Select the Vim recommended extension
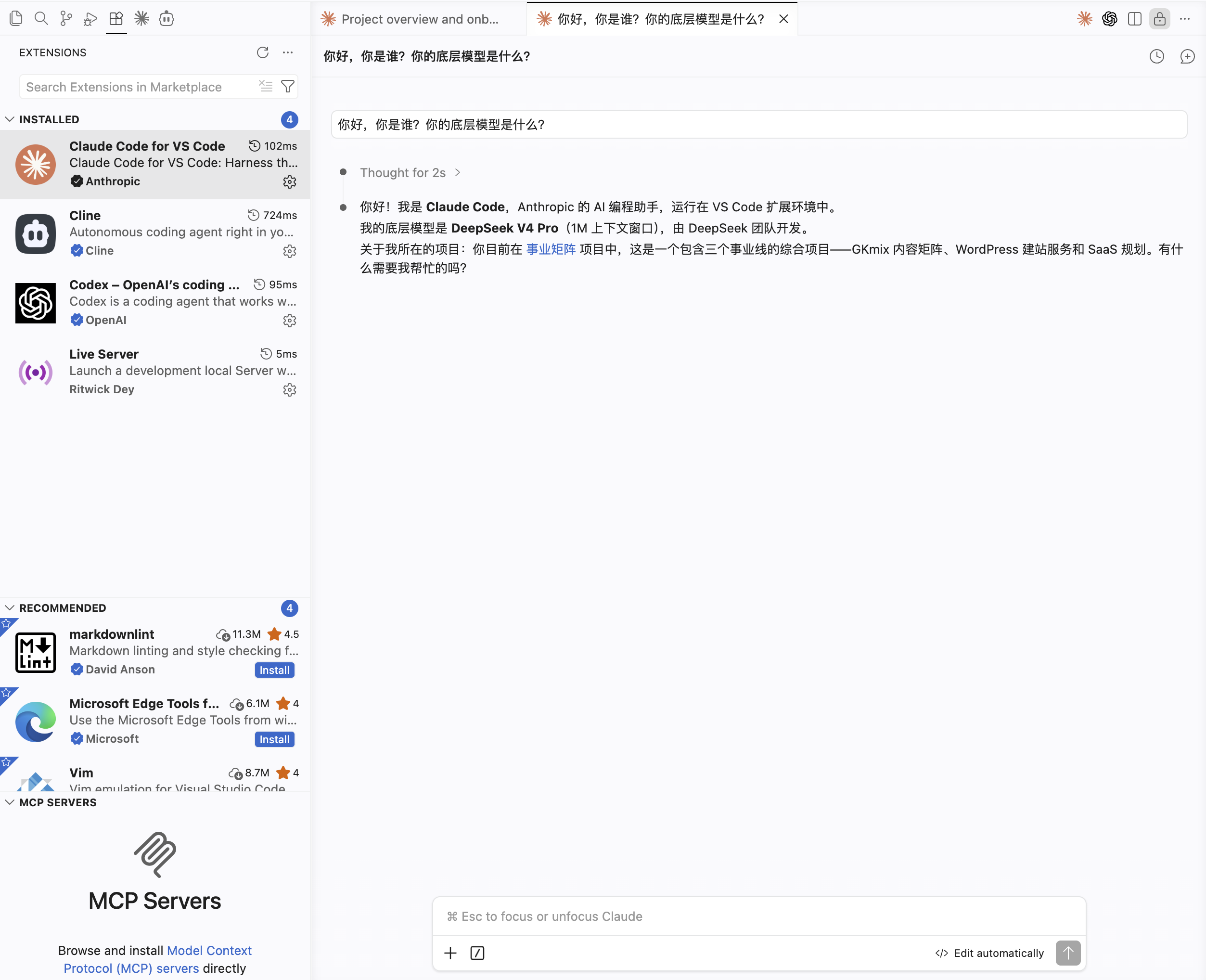1206x980 pixels. click(x=155, y=774)
